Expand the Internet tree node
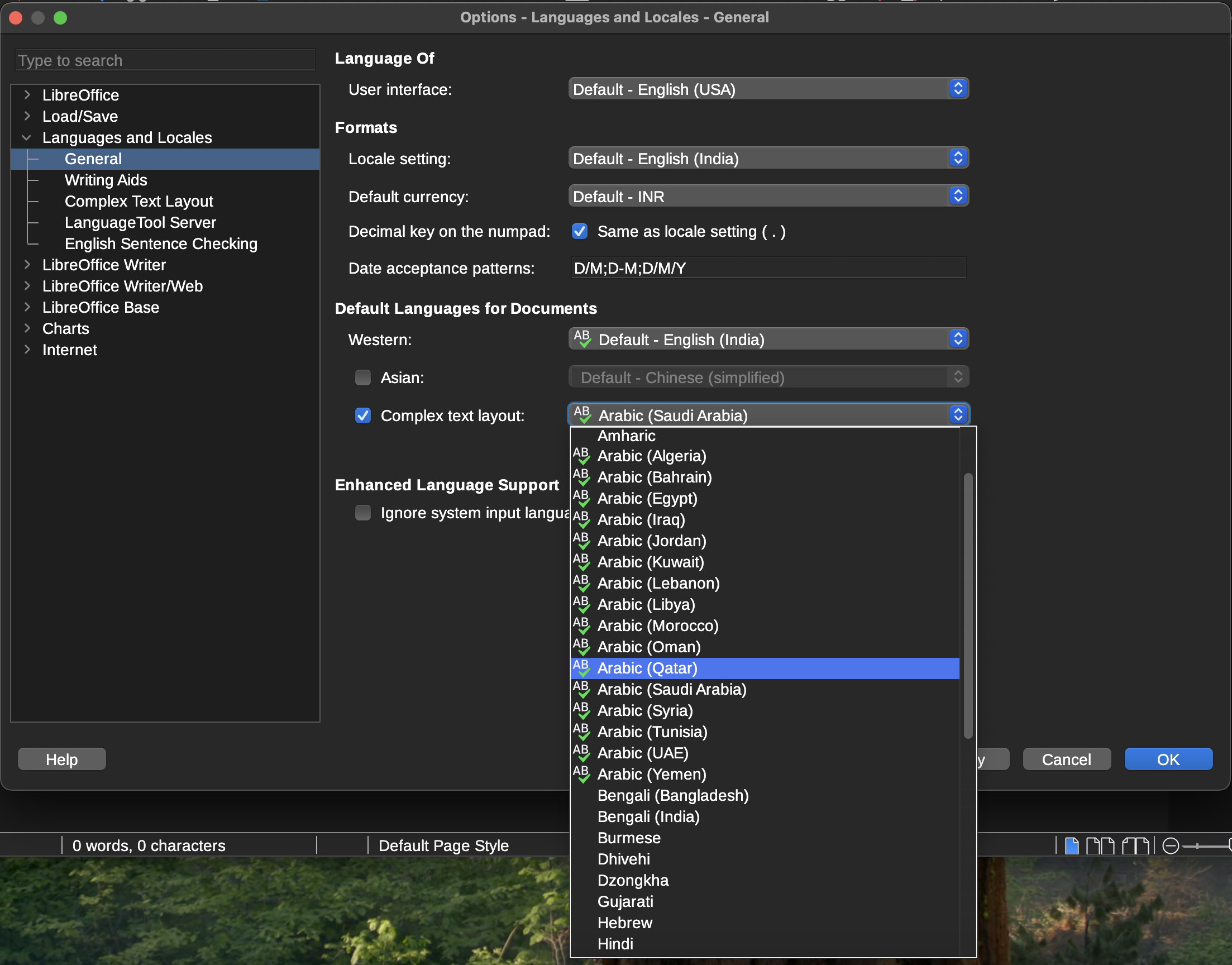1232x965 pixels. click(x=27, y=350)
